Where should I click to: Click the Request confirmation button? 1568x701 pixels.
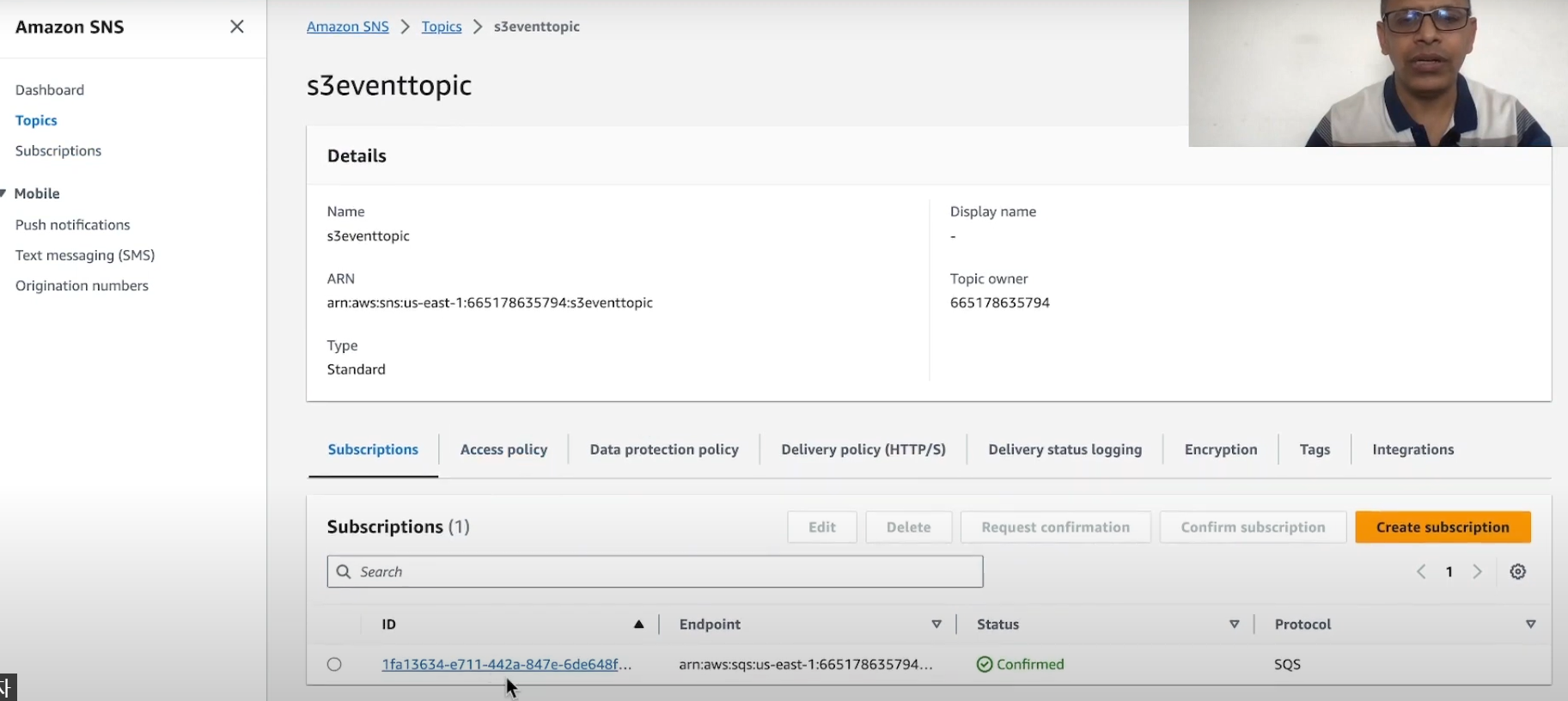[x=1055, y=527]
